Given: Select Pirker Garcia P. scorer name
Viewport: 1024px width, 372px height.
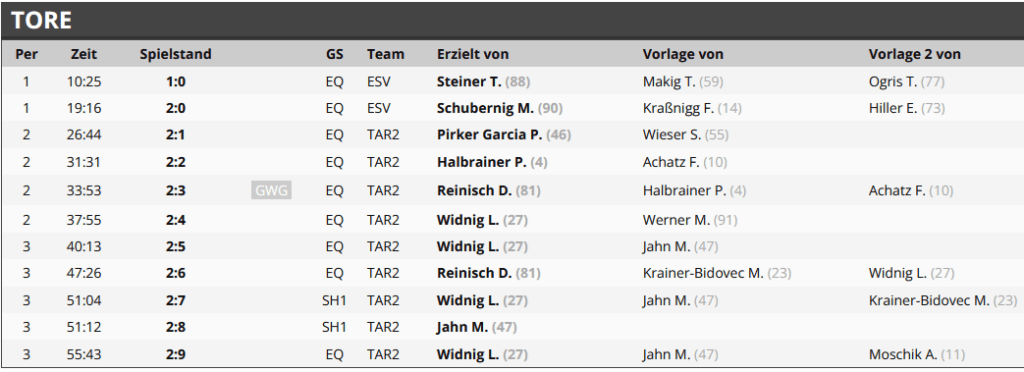Looking at the screenshot, I should [x=489, y=135].
